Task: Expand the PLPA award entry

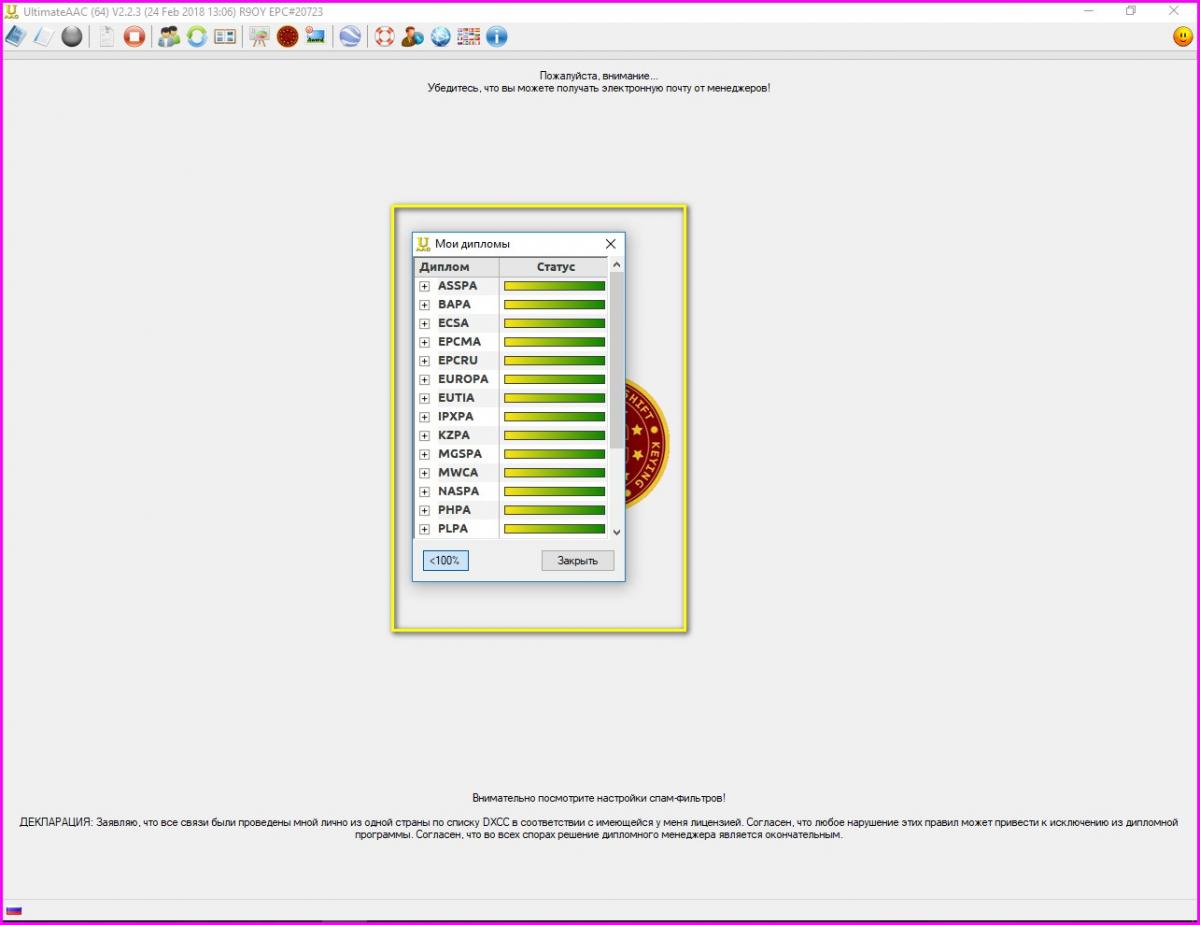Action: pos(425,529)
